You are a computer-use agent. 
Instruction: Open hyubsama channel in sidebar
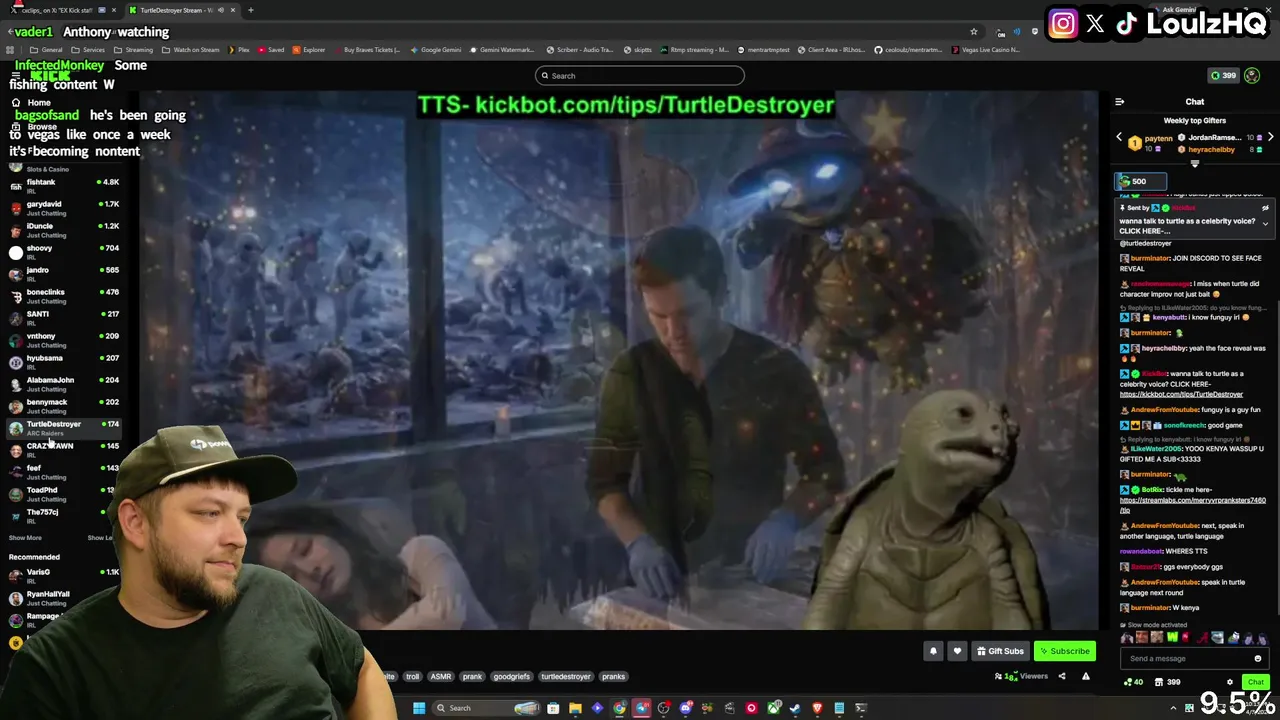tap(65, 362)
